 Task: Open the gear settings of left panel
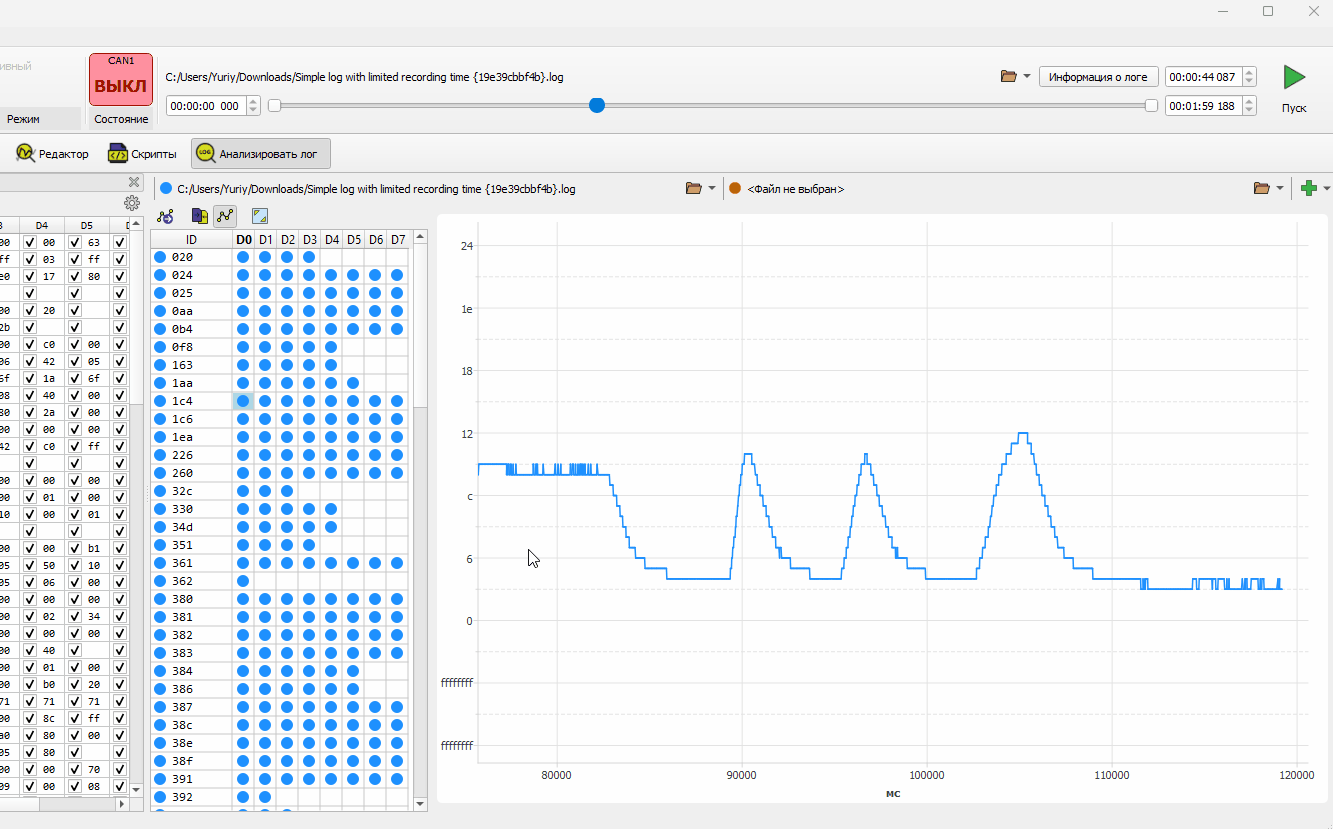point(132,203)
